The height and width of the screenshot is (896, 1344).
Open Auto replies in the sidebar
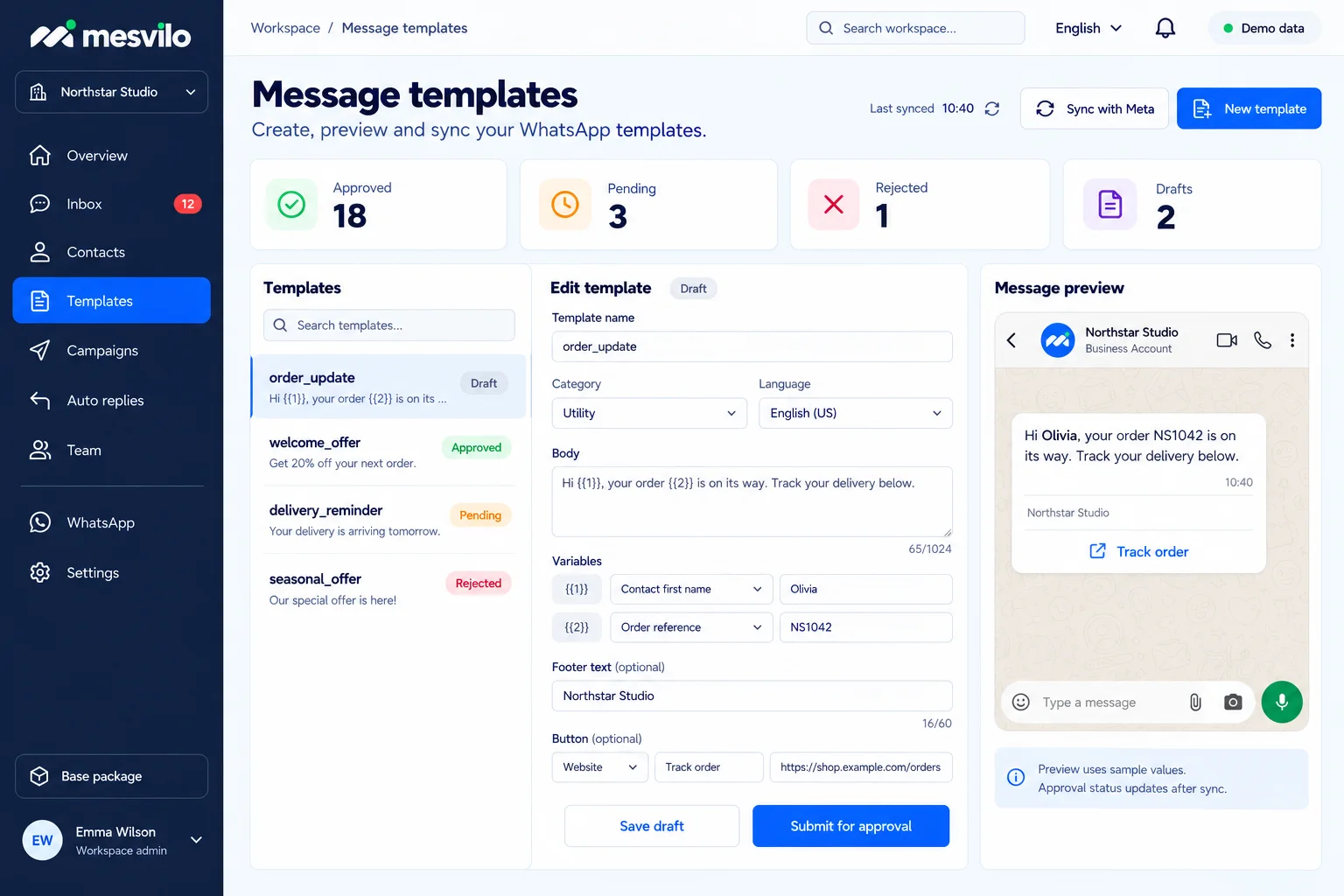(111, 401)
